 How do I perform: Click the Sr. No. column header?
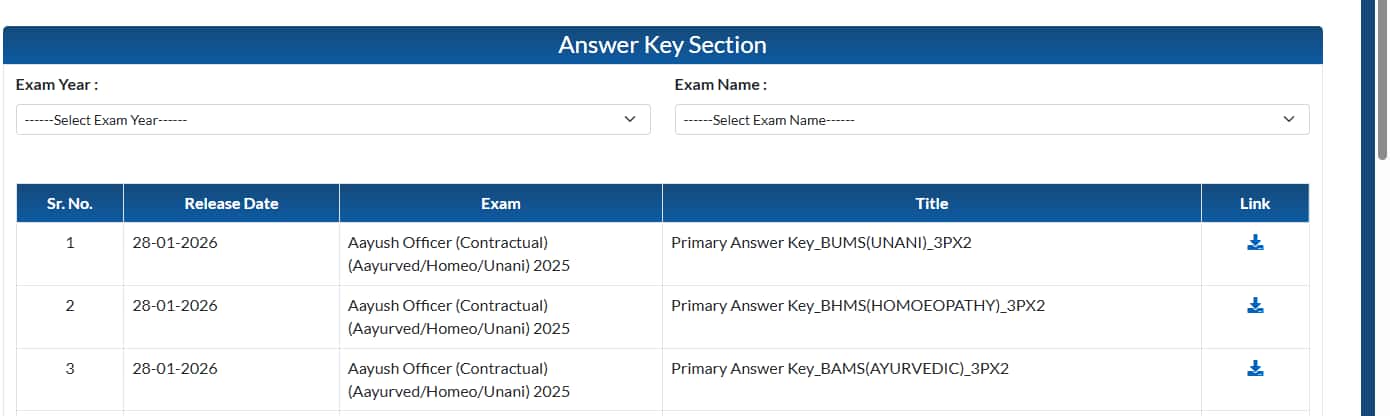tap(70, 203)
